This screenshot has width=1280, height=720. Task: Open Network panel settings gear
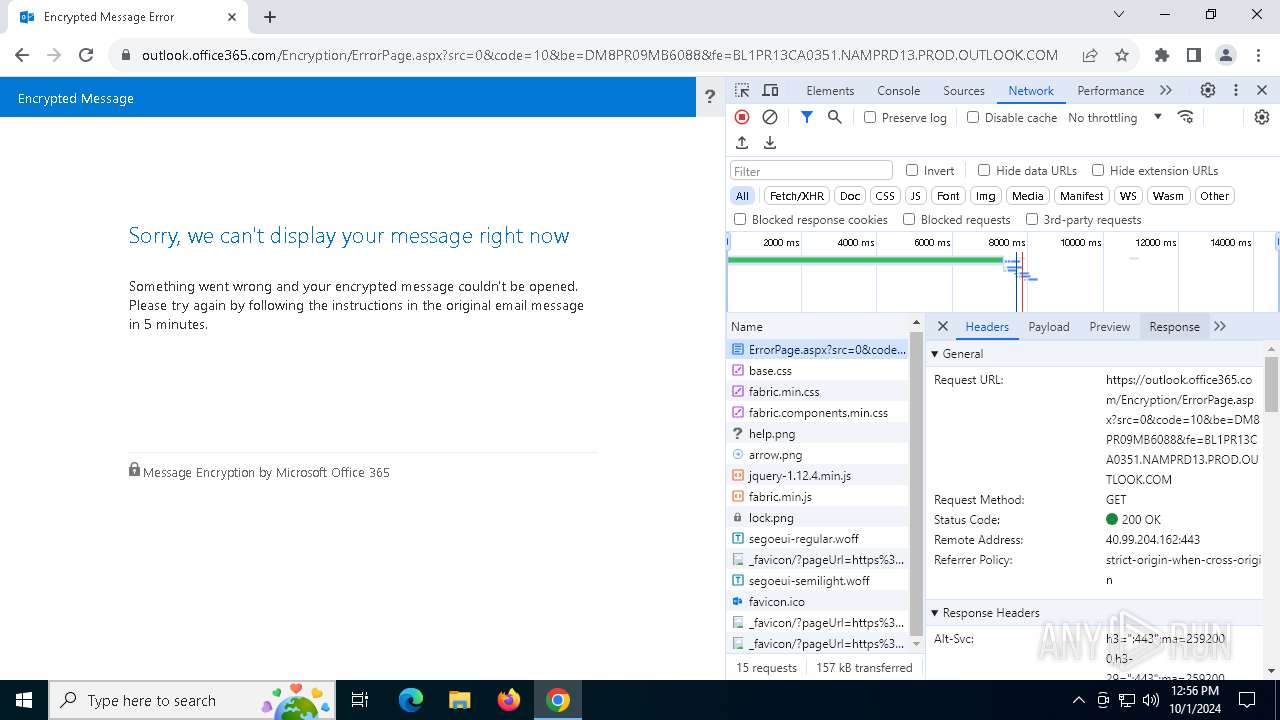pyautogui.click(x=1262, y=117)
